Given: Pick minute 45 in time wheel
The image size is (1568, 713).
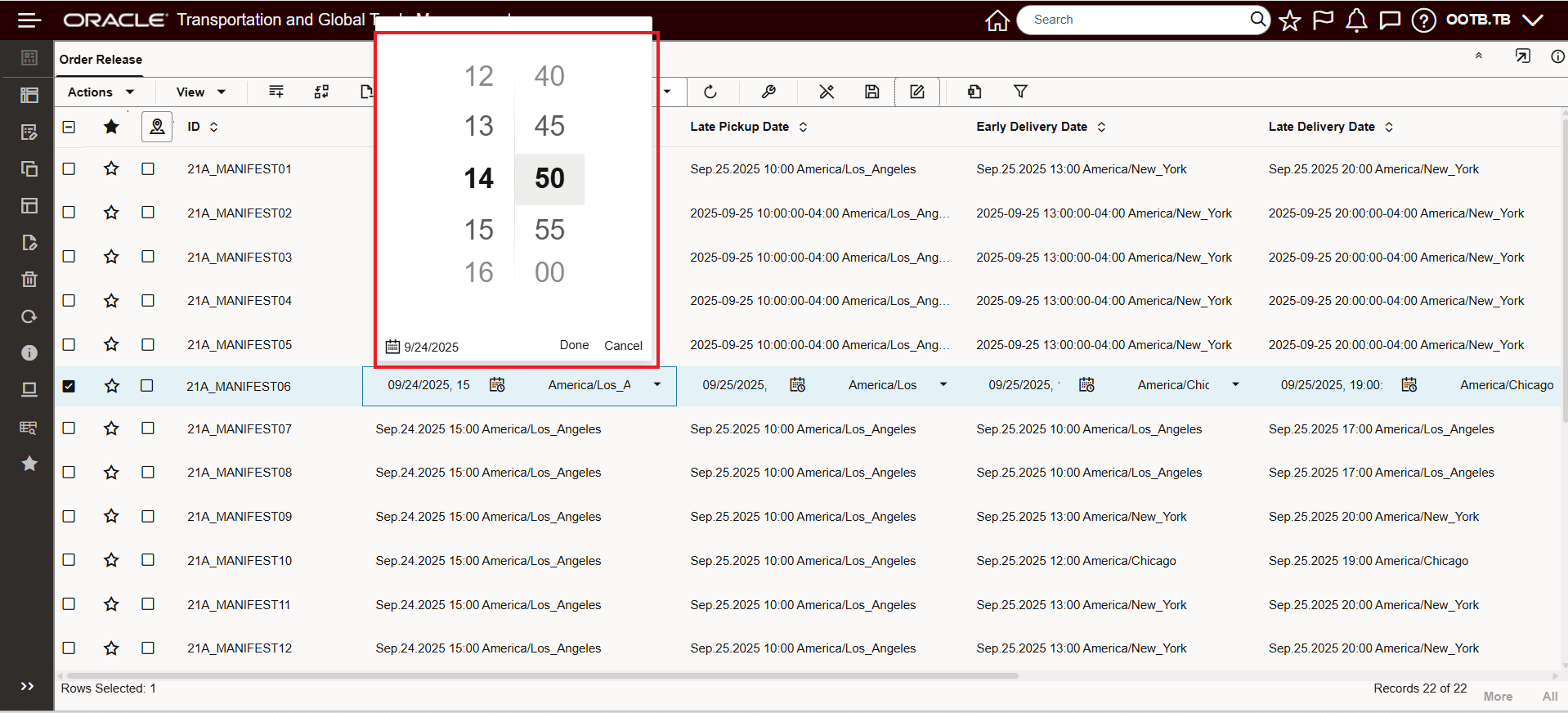Looking at the screenshot, I should pos(549,126).
